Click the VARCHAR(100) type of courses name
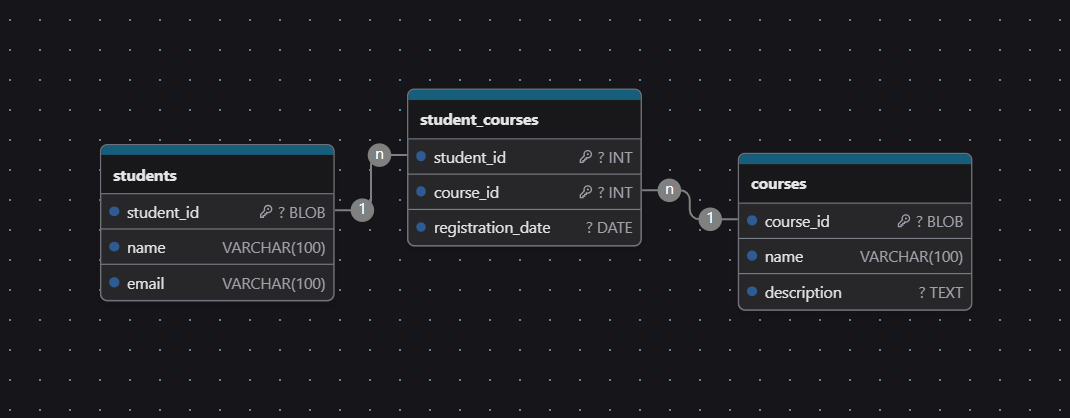Viewport: 1070px width, 418px height. tap(911, 257)
